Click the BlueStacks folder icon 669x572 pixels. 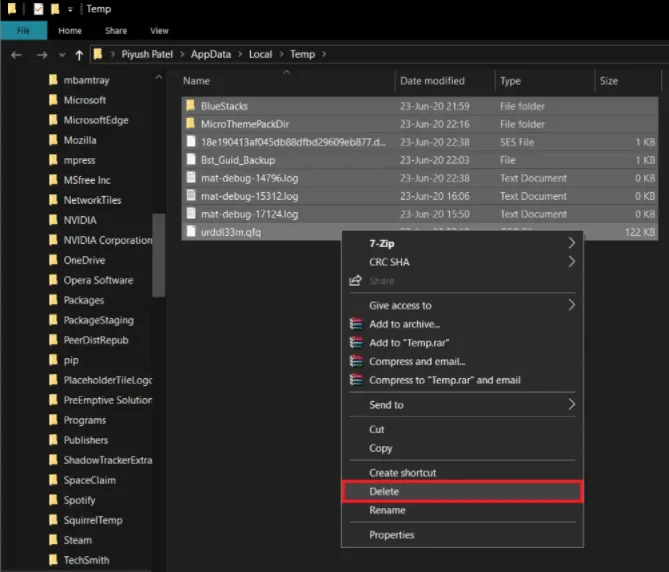coord(191,105)
